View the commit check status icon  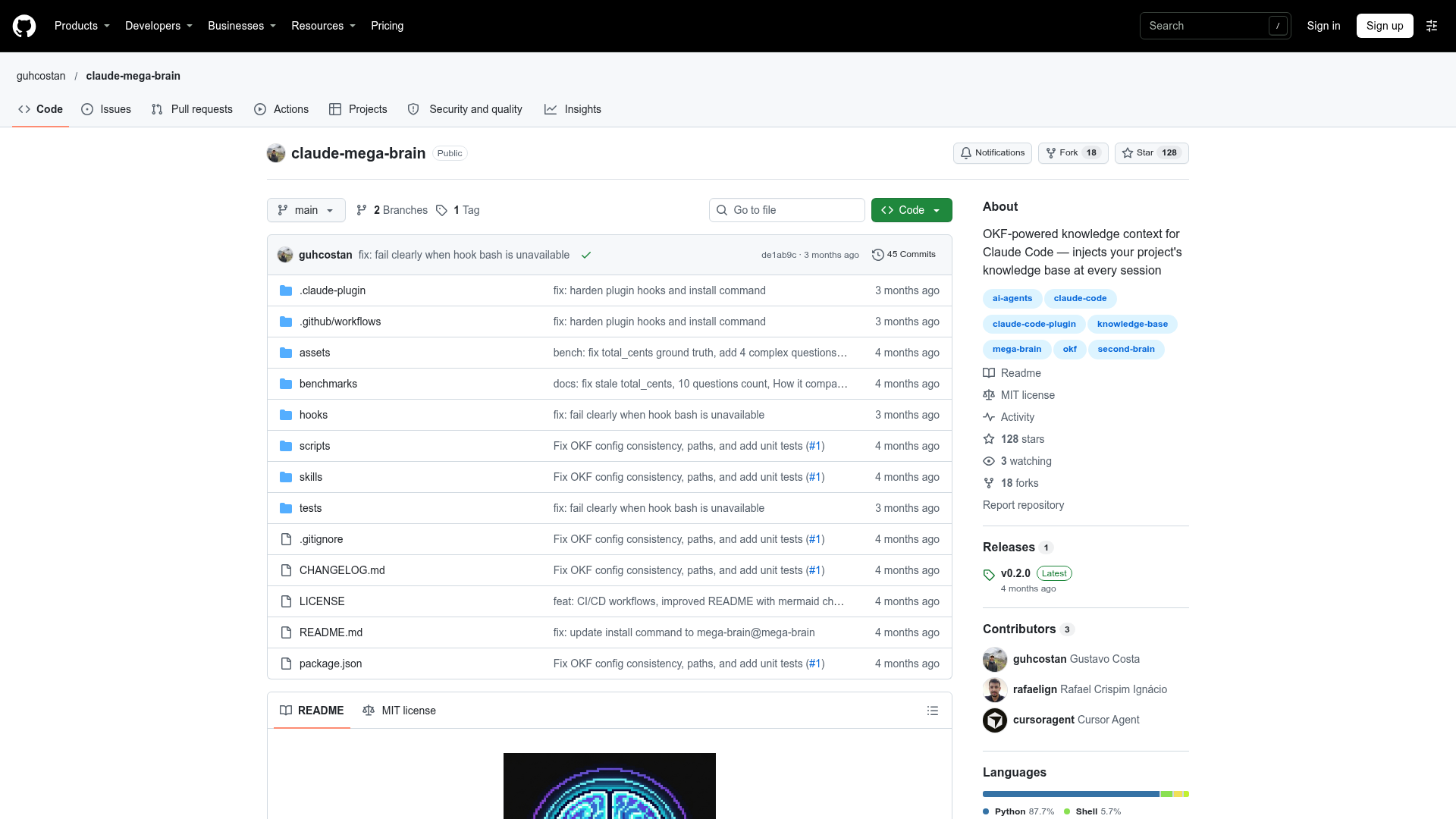click(586, 255)
